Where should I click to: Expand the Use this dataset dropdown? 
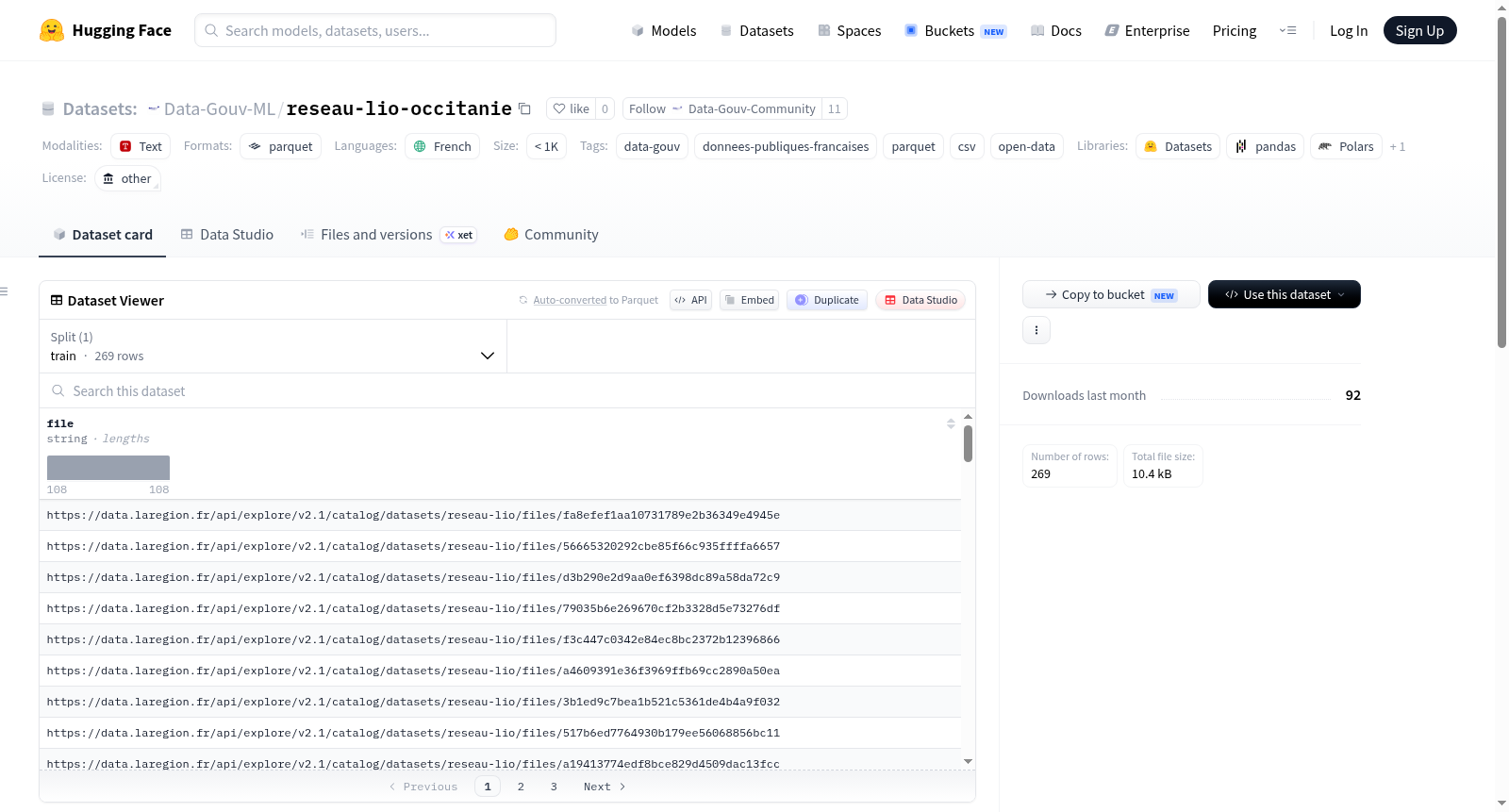(1285, 294)
